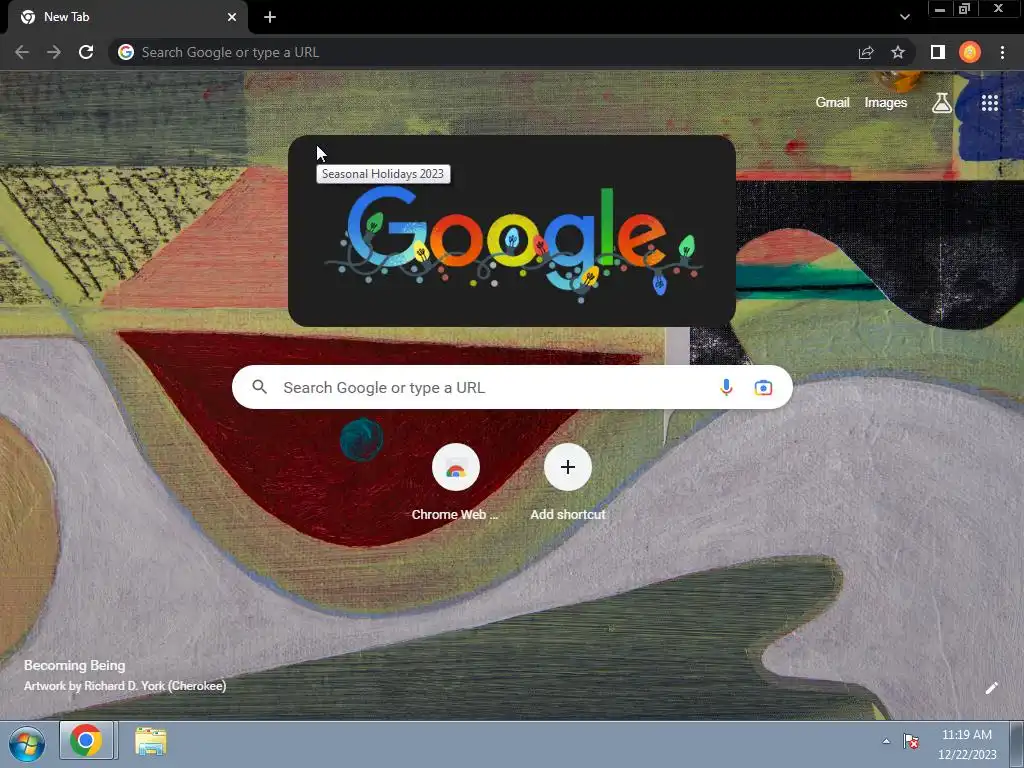Minimize the Chrome window
Viewport: 1024px width, 768px height.
pyautogui.click(x=940, y=9)
